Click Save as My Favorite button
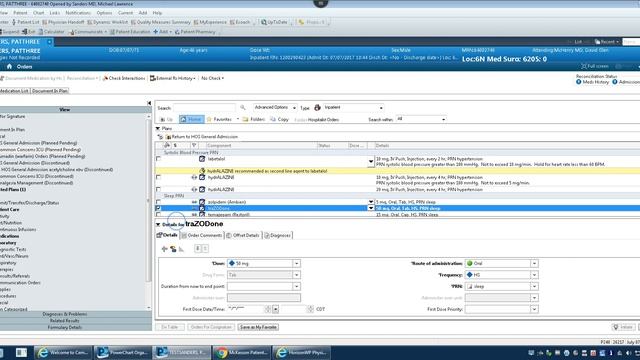The height and width of the screenshot is (360, 640). 258,327
